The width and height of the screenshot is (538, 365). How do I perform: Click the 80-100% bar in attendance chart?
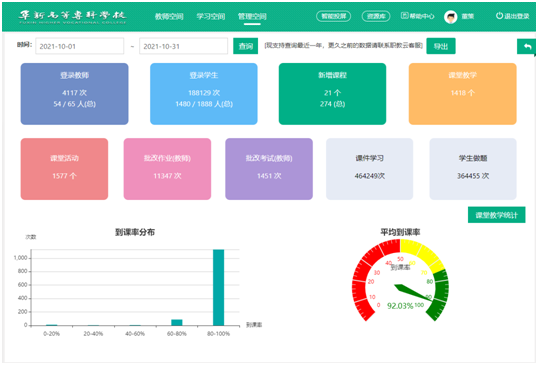click(x=219, y=287)
